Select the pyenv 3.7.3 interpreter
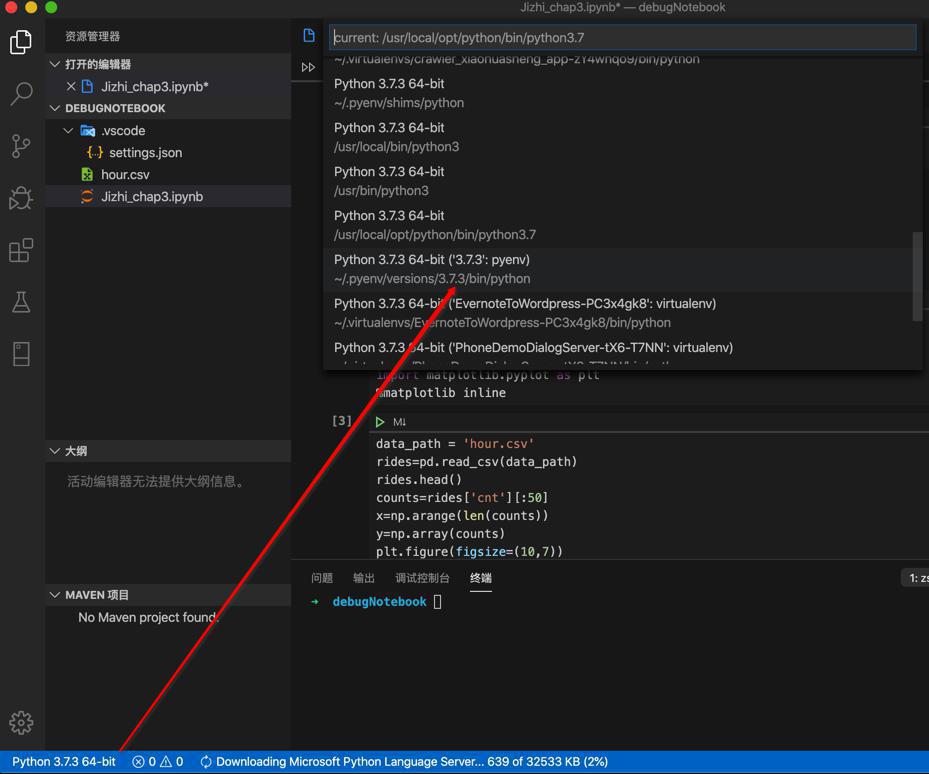Screen dimensions: 929x774 point(617,270)
